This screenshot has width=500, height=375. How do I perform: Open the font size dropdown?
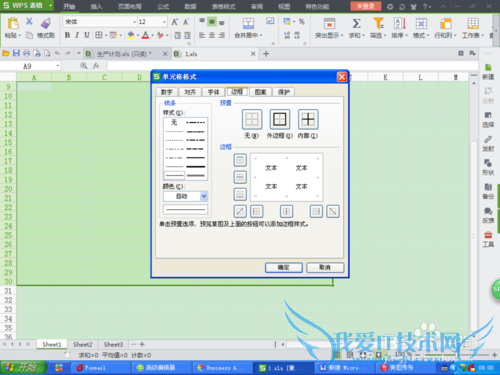point(164,22)
